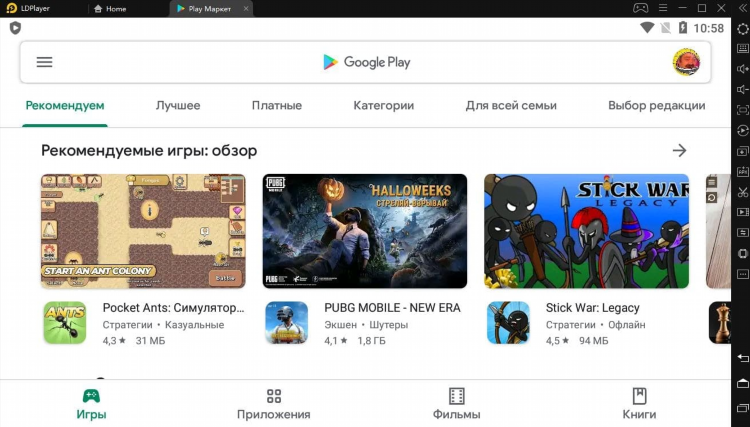Click the Стратегии • Офлайн genre text
The height and width of the screenshot is (427, 750).
click(596, 325)
